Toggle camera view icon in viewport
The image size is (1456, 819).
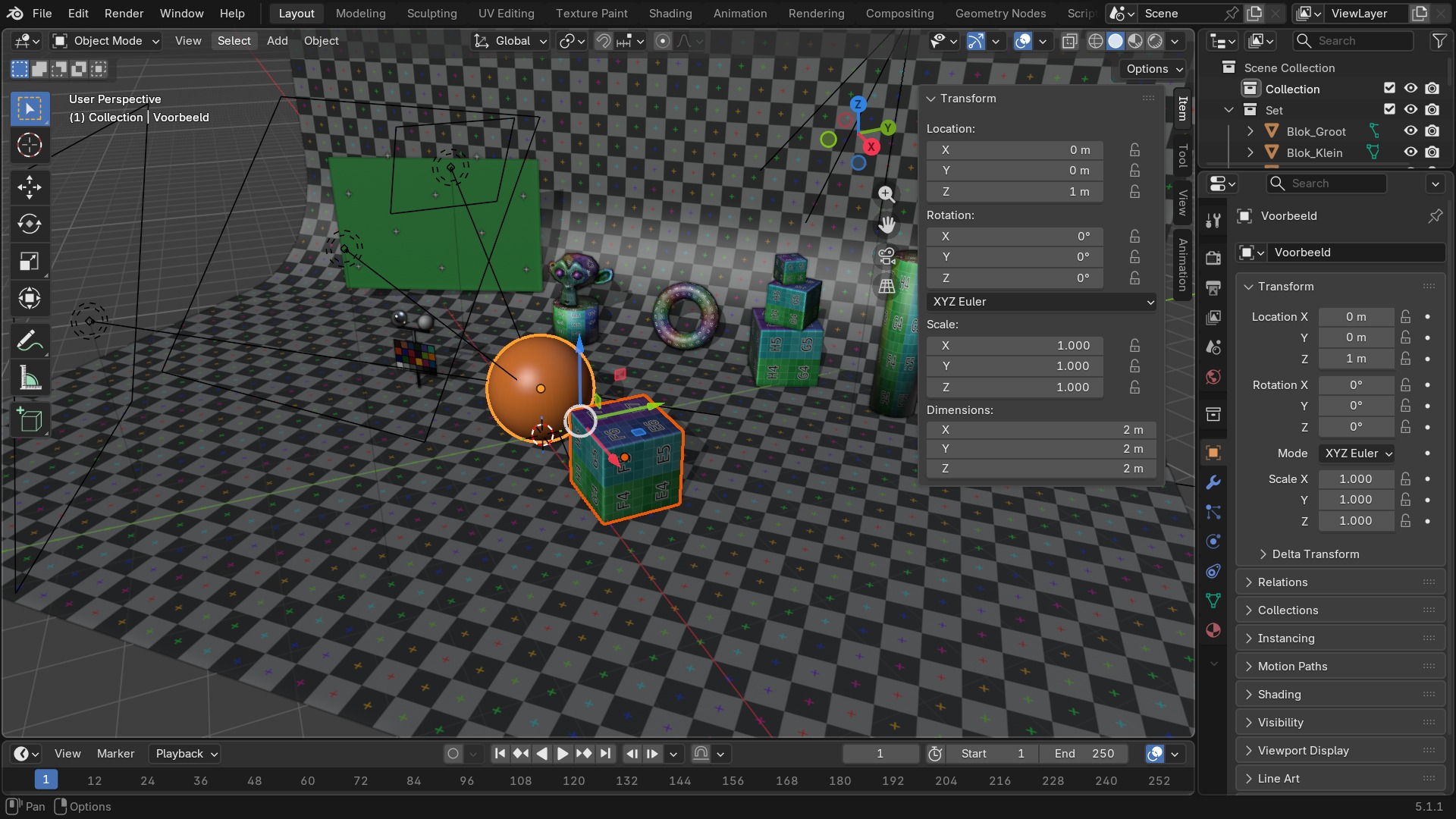(886, 256)
